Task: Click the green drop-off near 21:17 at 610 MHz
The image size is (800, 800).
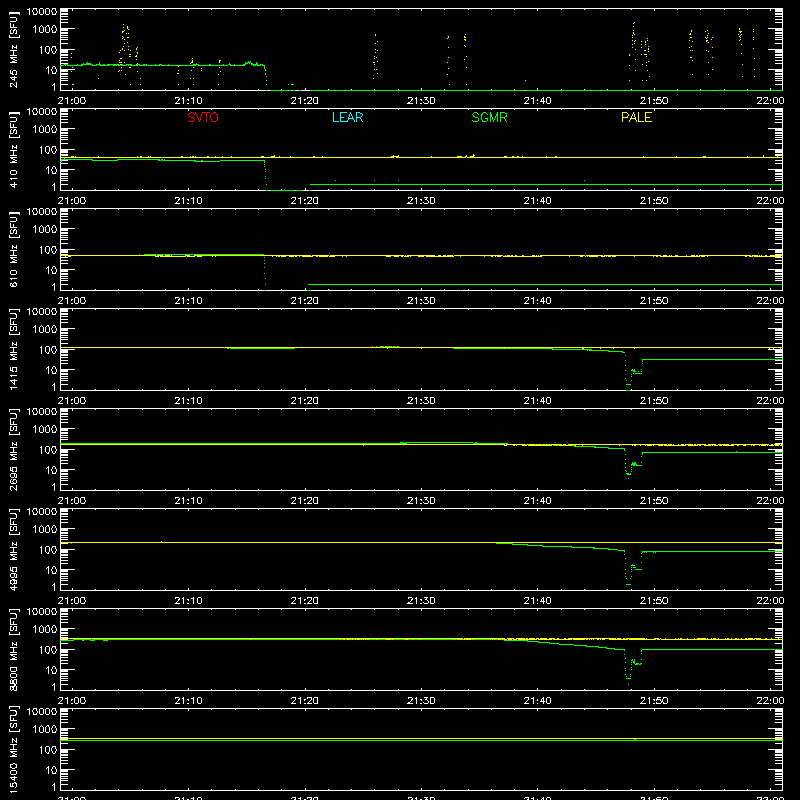Action: [264, 272]
